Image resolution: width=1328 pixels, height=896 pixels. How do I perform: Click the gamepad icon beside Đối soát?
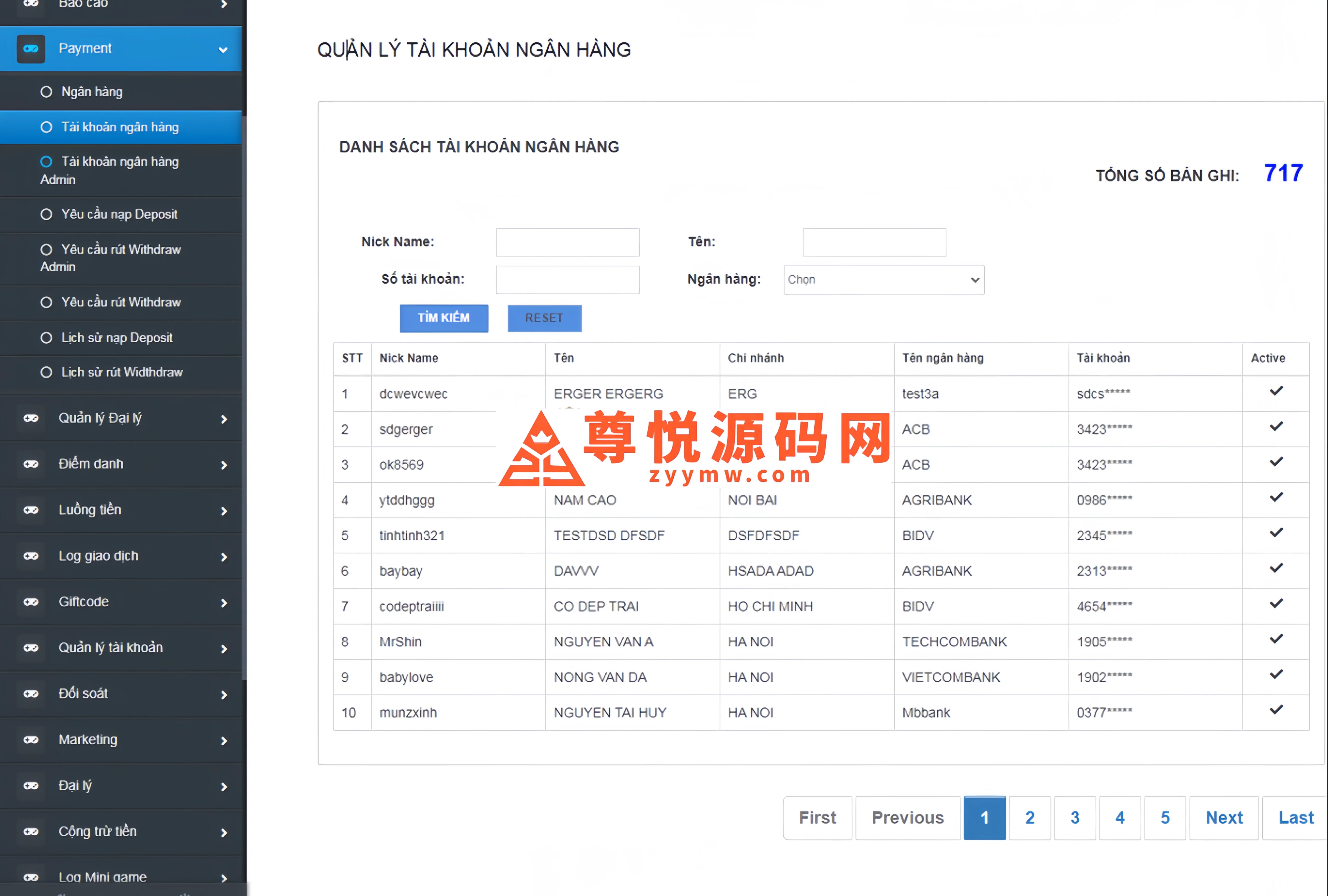tap(31, 694)
